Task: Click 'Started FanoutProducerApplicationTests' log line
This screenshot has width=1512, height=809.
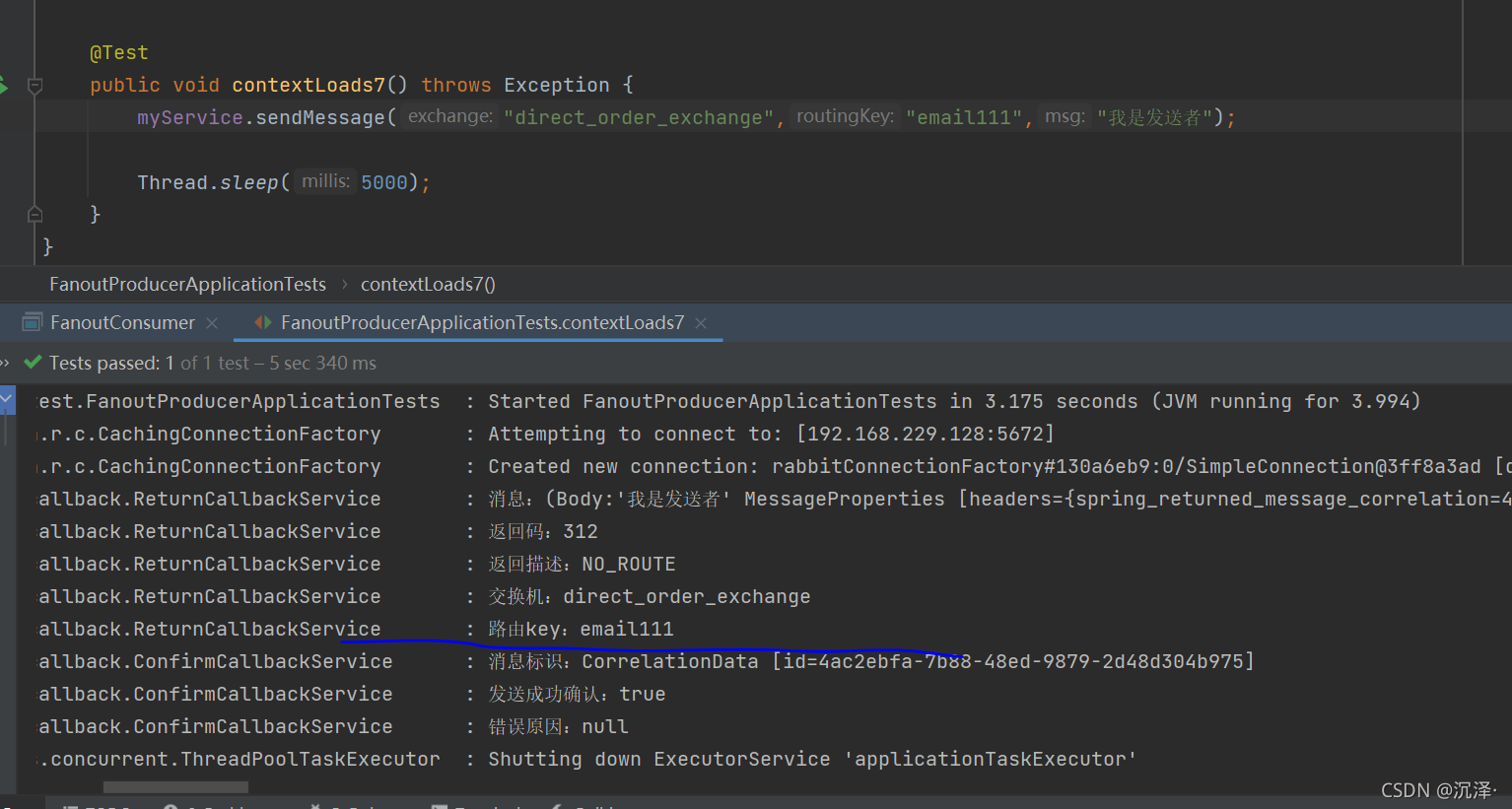Action: point(954,401)
